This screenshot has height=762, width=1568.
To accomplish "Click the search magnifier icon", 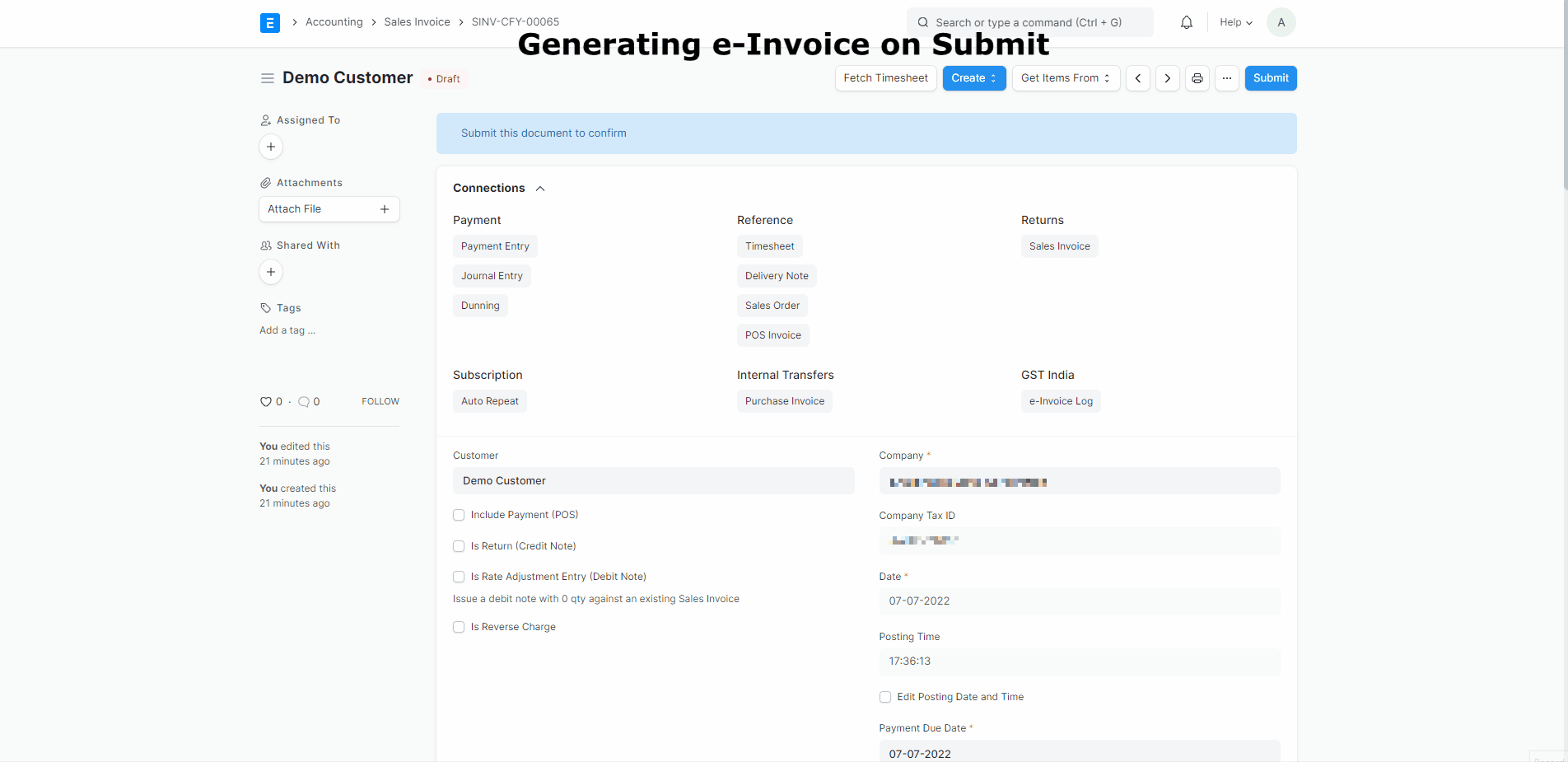I will click(x=923, y=22).
